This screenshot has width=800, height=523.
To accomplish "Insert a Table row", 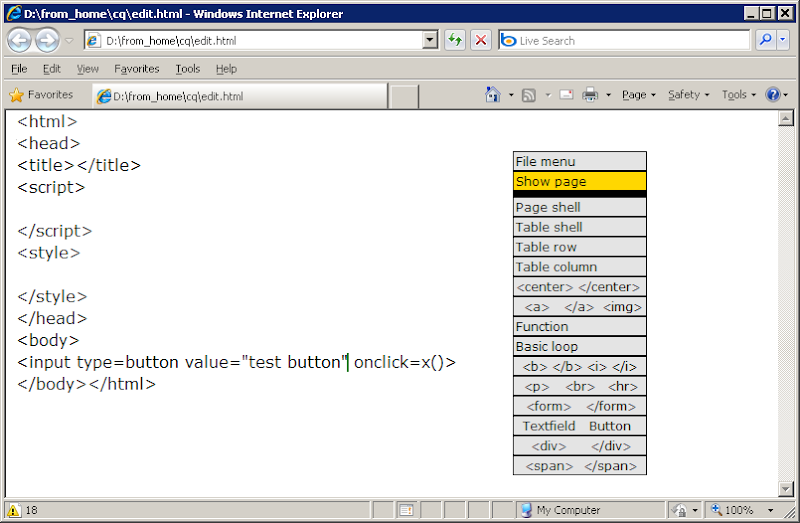I will pyautogui.click(x=580, y=247).
